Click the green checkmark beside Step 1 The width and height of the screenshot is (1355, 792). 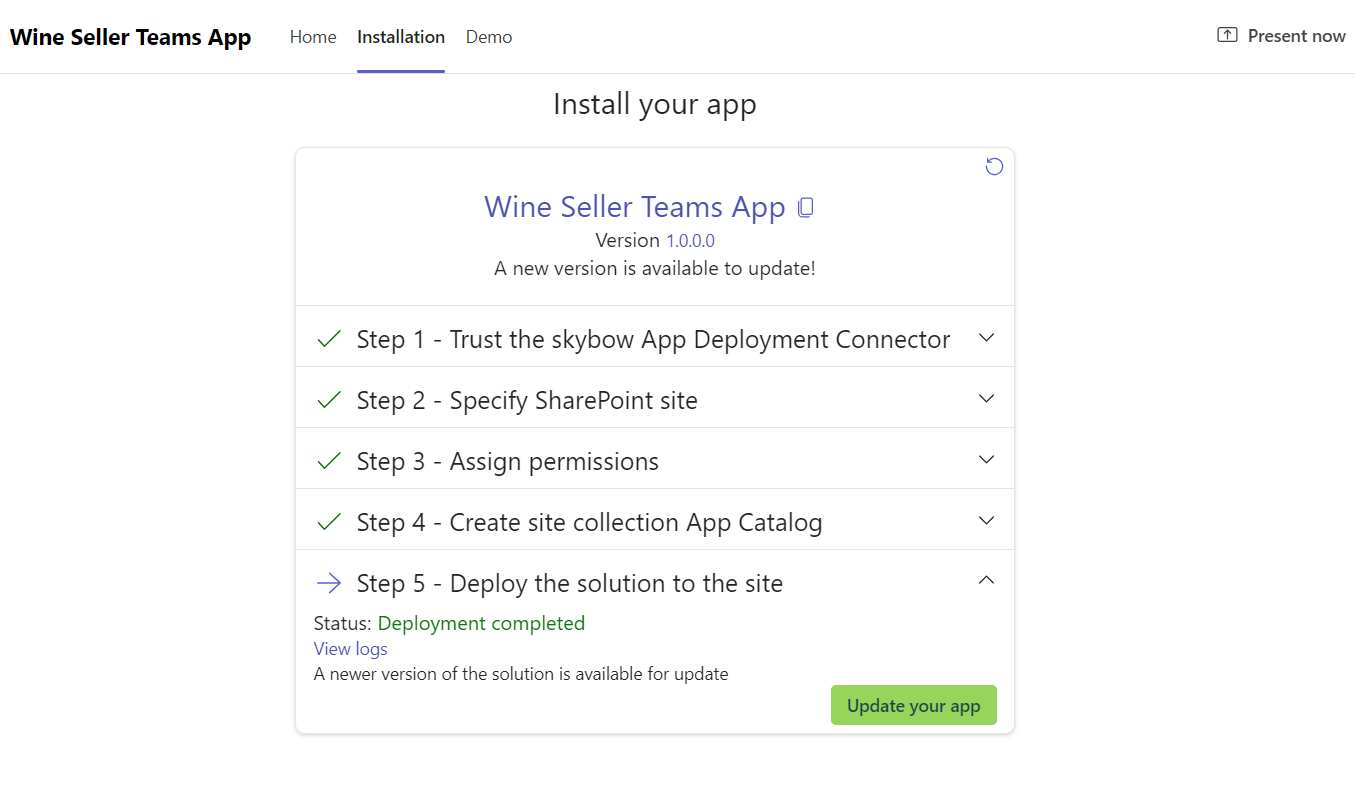coord(329,339)
